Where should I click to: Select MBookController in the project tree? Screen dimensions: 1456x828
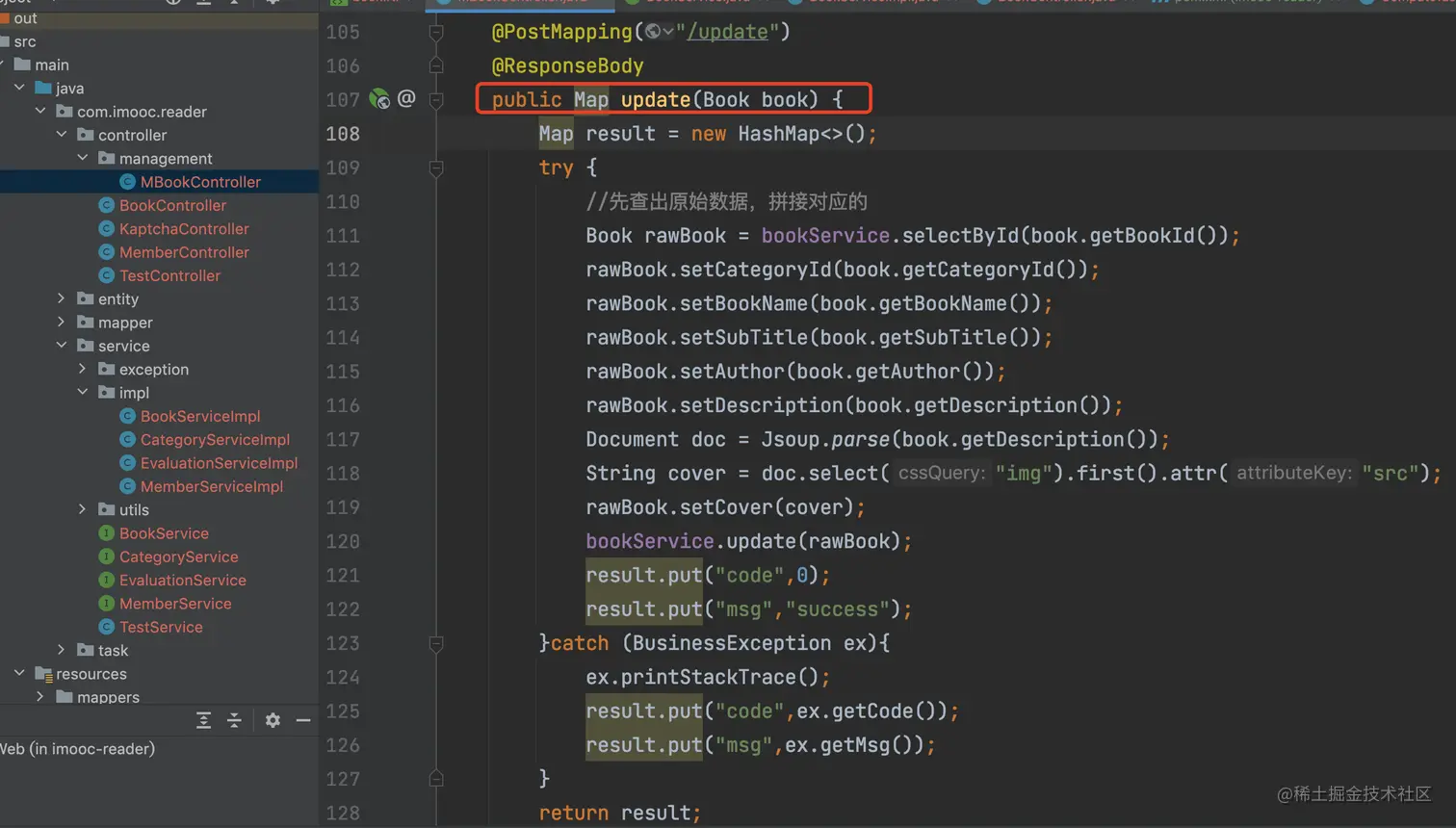click(x=200, y=182)
